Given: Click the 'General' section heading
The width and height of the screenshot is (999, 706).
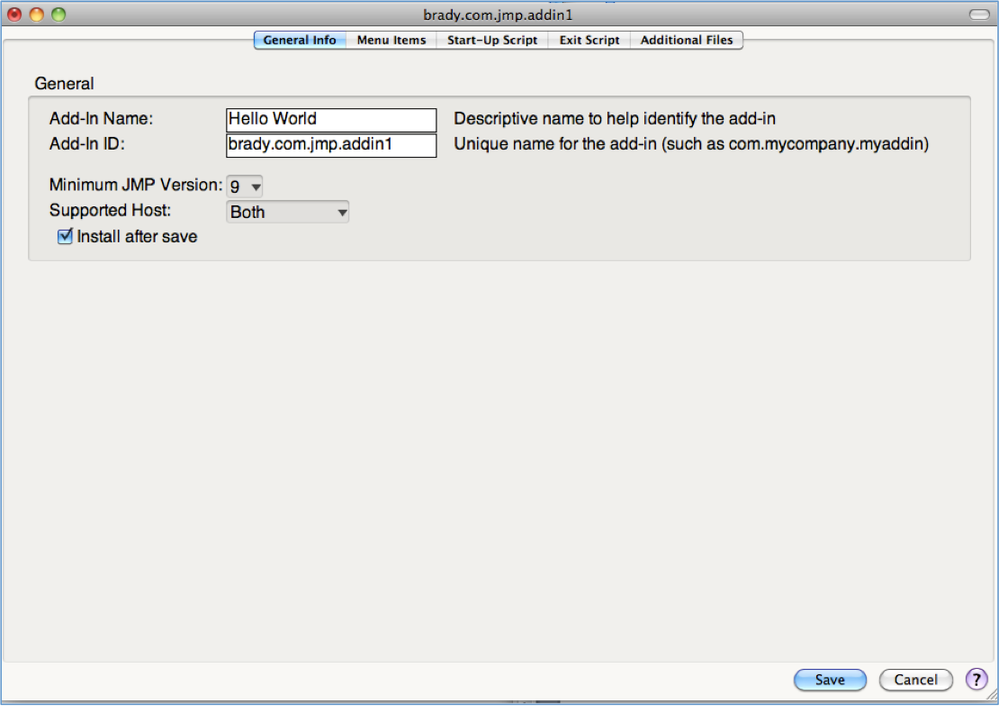Looking at the screenshot, I should (x=64, y=83).
